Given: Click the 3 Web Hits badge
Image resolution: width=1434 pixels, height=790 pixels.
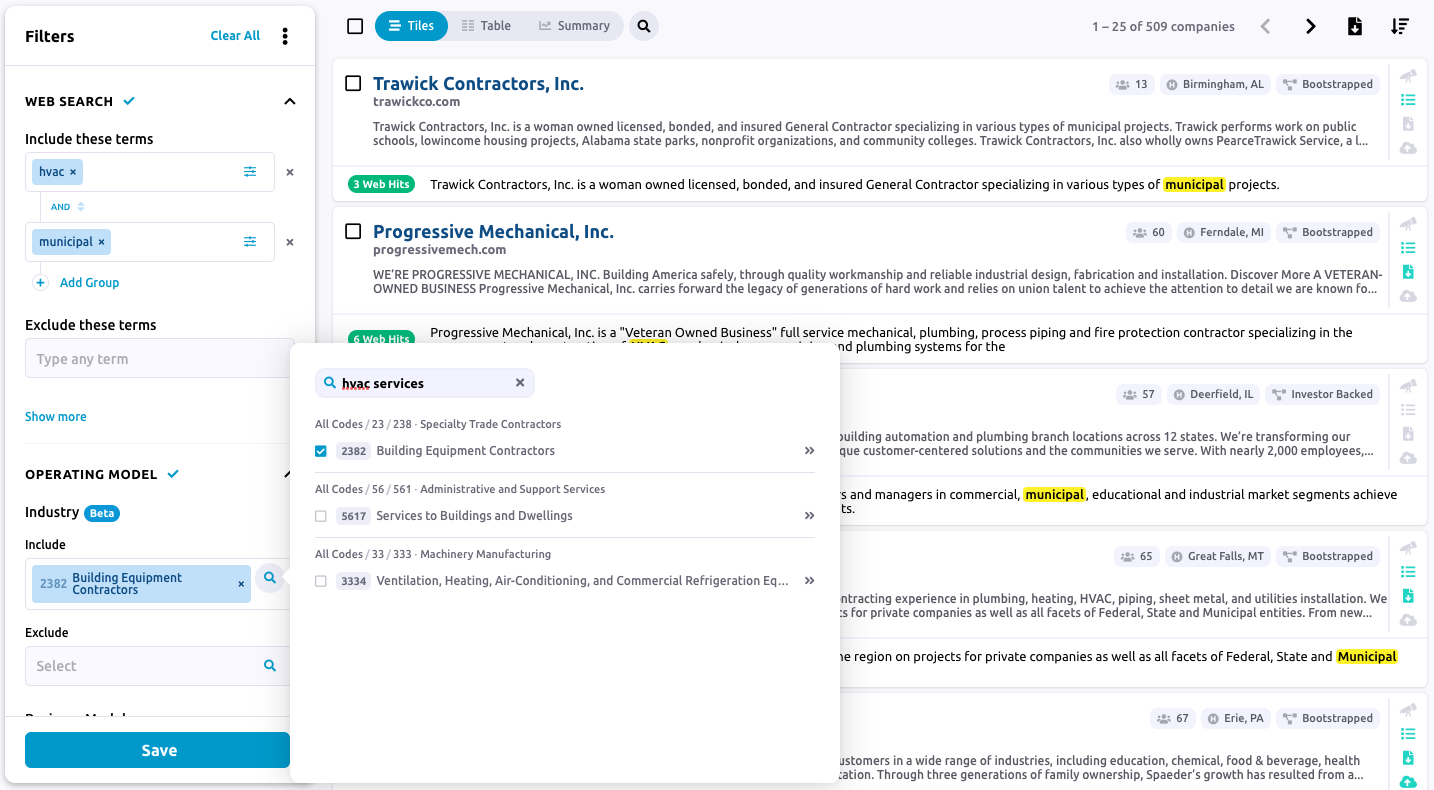Looking at the screenshot, I should pyautogui.click(x=381, y=185).
